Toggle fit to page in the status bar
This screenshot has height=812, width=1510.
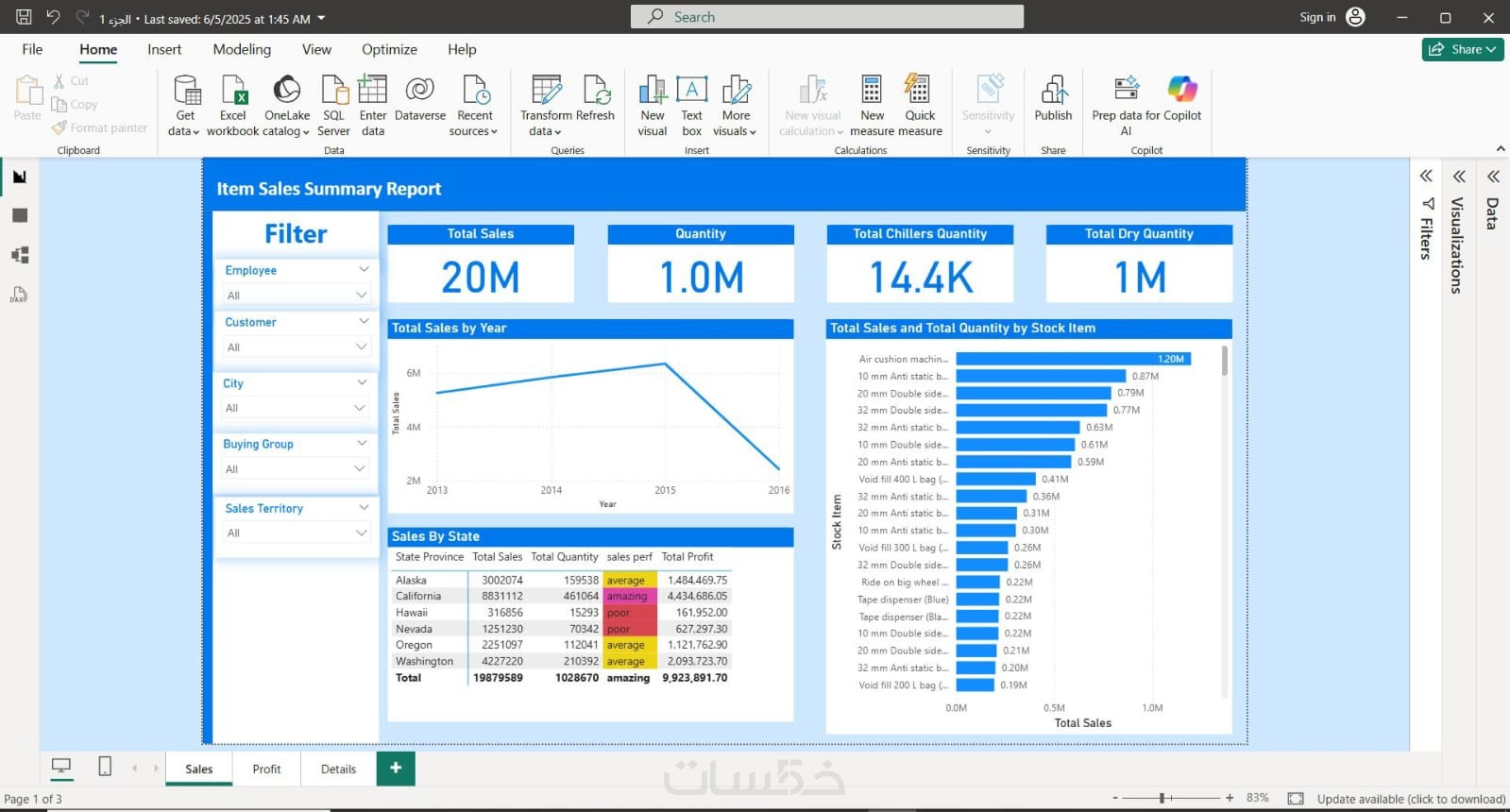[x=1296, y=799]
